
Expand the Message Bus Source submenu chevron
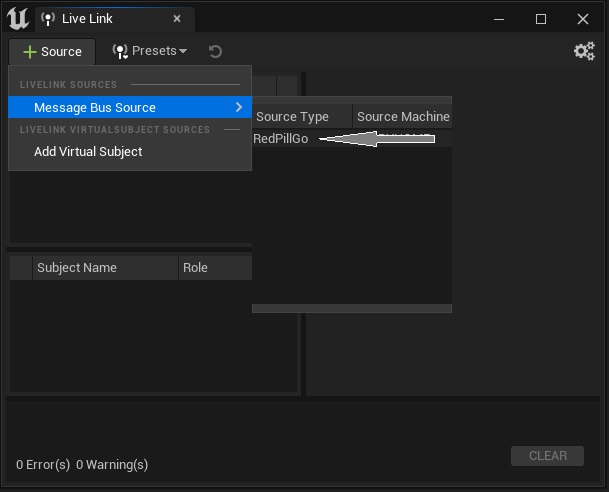239,107
